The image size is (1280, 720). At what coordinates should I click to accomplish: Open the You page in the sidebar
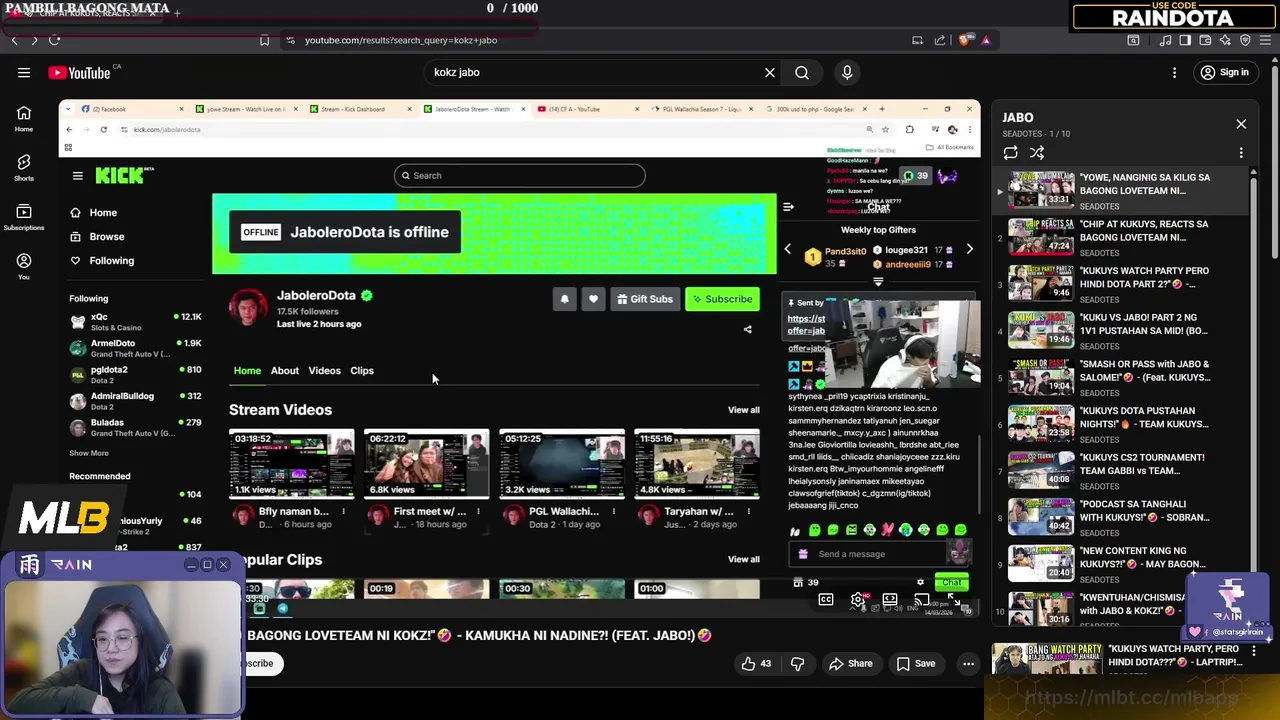[24, 266]
